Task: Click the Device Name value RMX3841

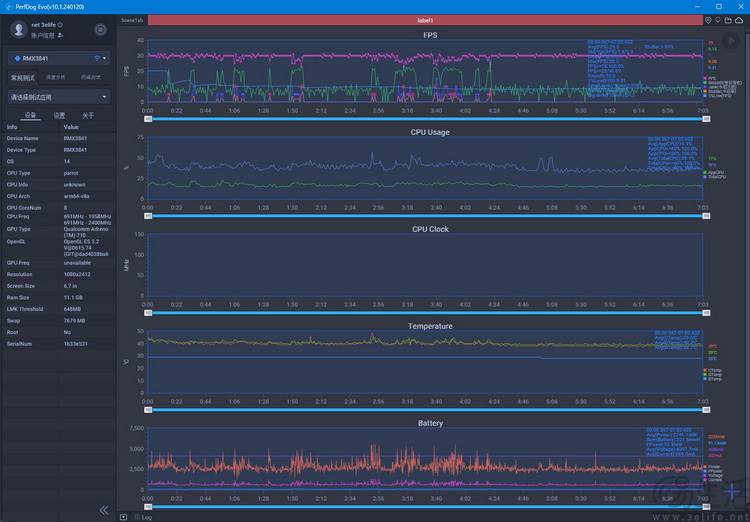Action: point(75,138)
